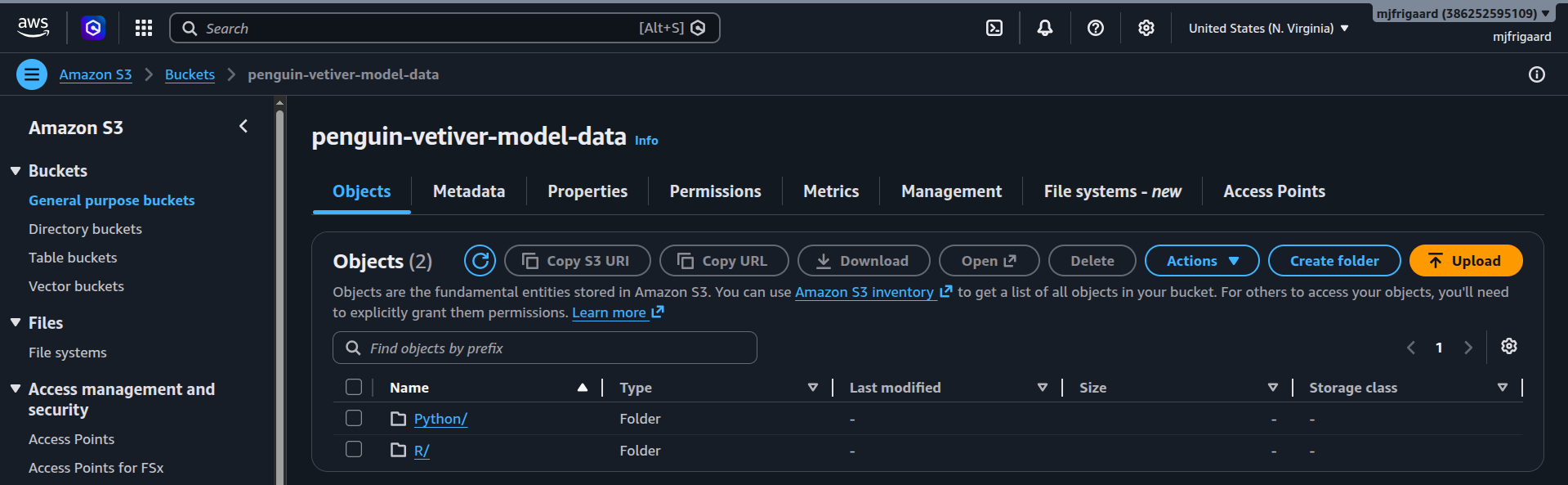Open the AWS home logo
The height and width of the screenshot is (485, 1568).
coord(34,28)
